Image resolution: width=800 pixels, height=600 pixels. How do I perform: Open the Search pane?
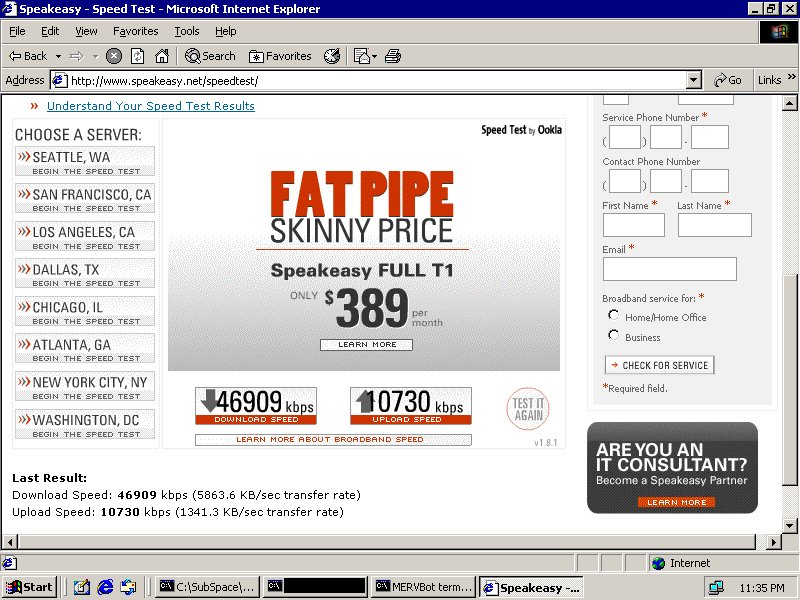(210, 56)
